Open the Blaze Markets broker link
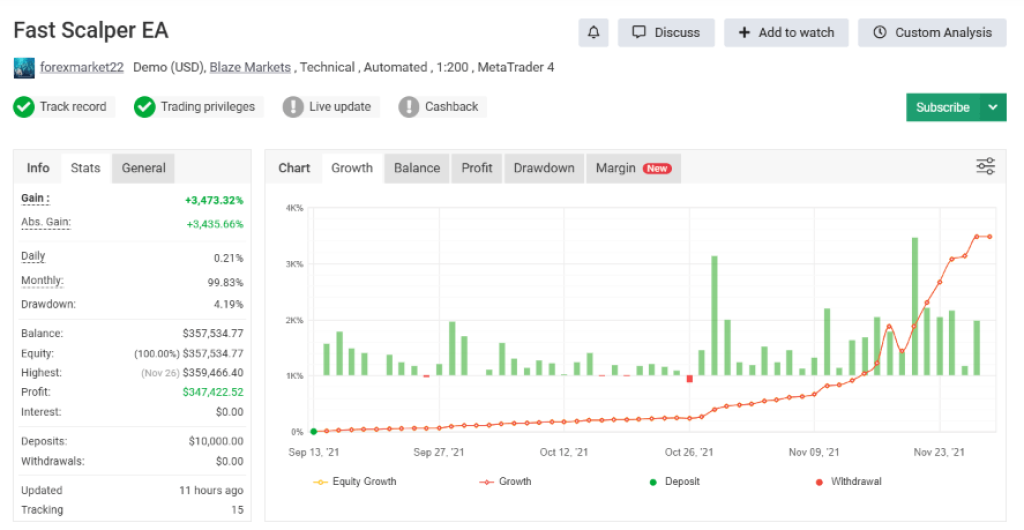1024x530 pixels. click(x=250, y=67)
